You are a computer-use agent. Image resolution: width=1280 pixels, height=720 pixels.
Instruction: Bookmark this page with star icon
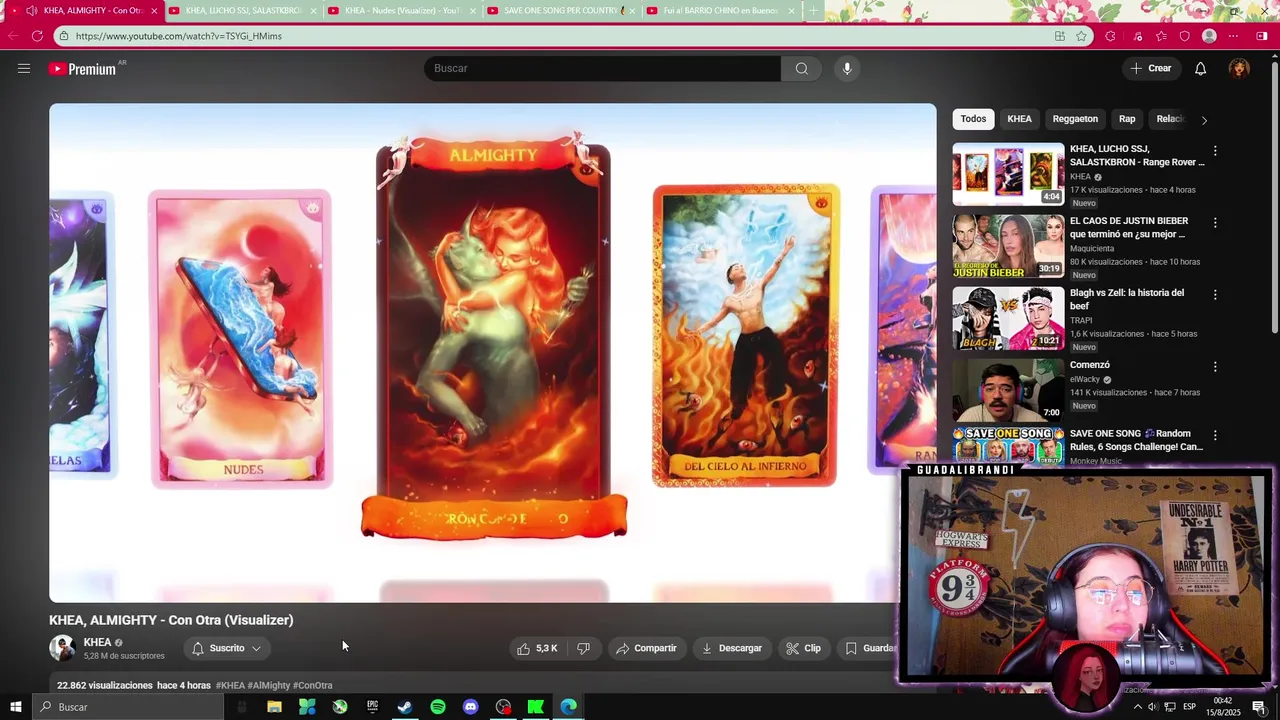pos(1081,36)
